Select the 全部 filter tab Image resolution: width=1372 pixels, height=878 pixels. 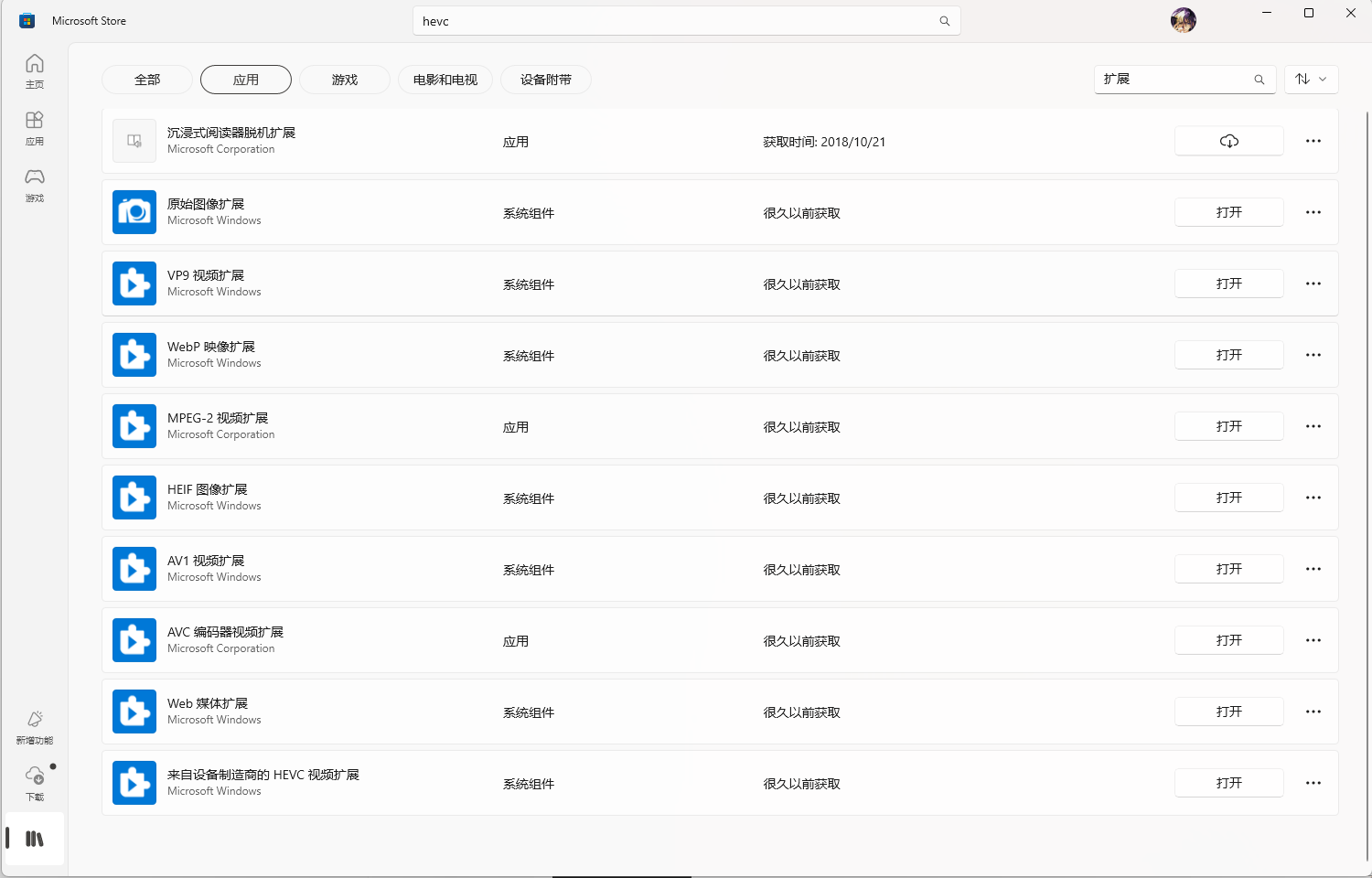[147, 80]
